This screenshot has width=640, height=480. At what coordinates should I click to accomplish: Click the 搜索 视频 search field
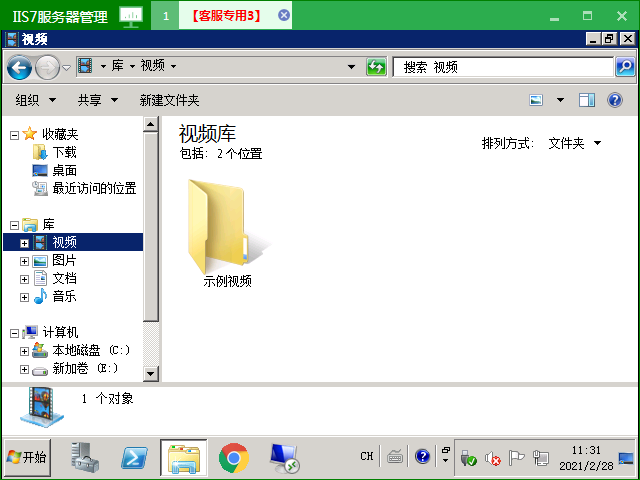[503, 67]
